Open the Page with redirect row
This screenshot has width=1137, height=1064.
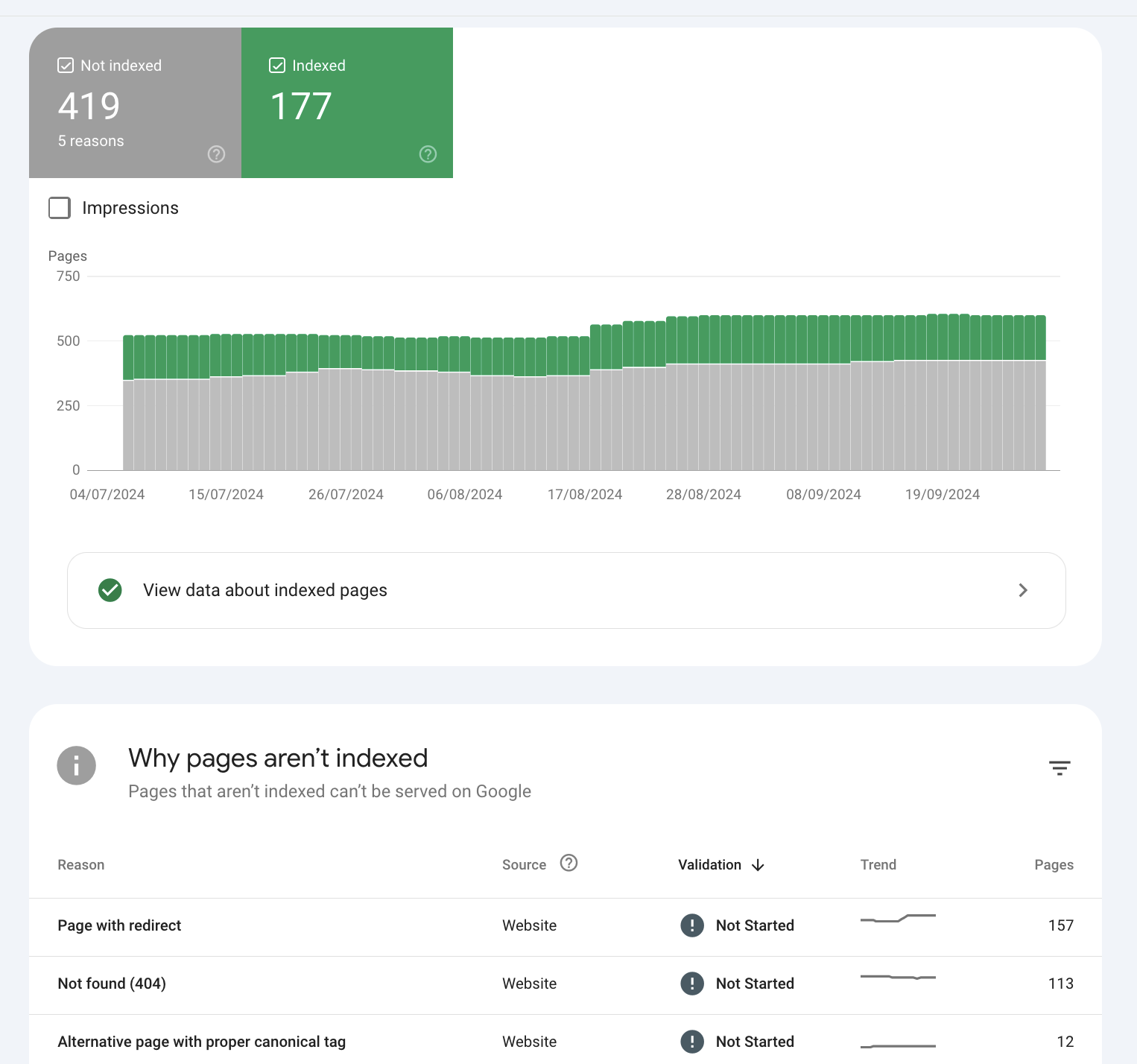click(566, 927)
